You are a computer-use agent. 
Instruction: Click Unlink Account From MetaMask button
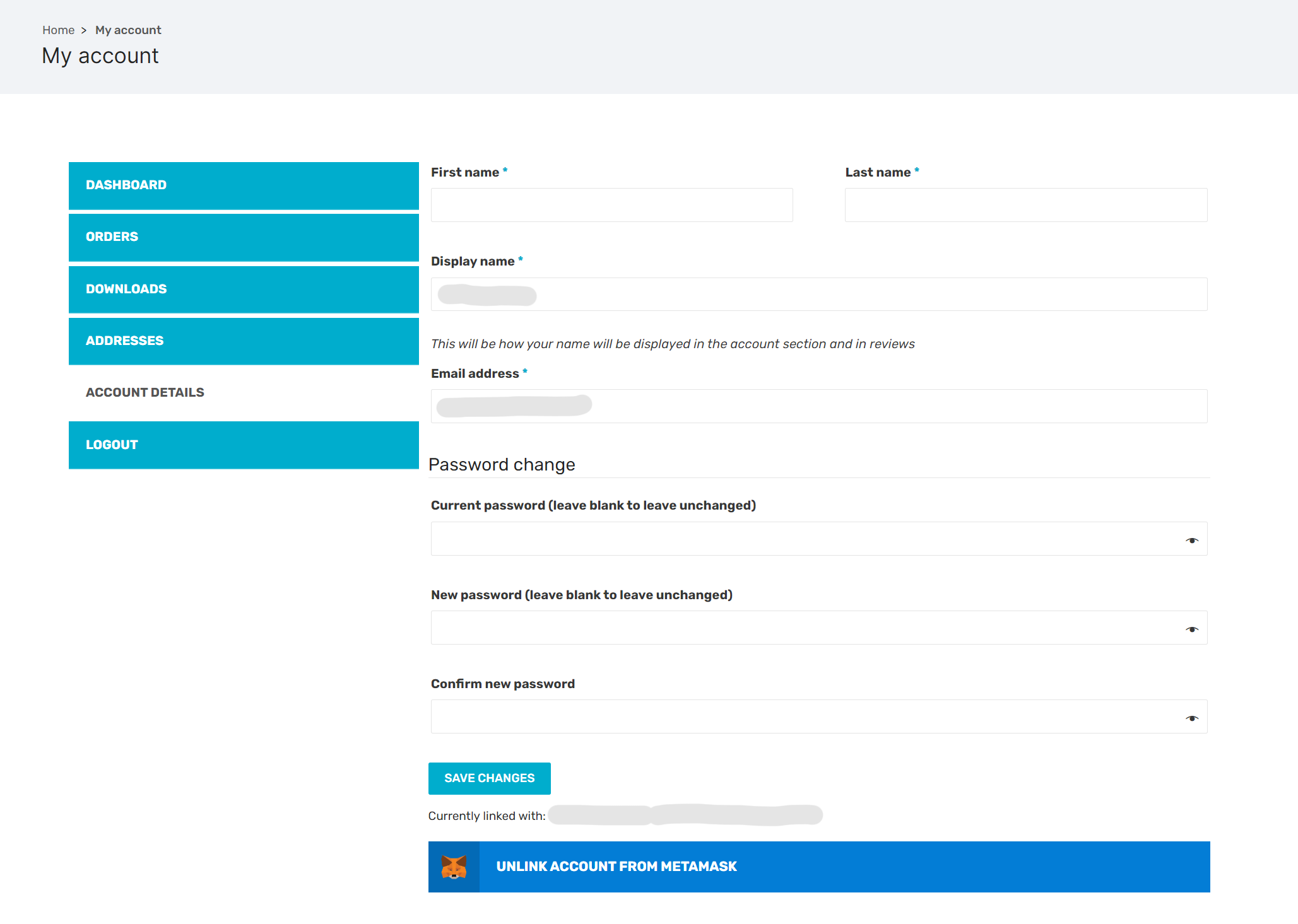[x=818, y=867]
